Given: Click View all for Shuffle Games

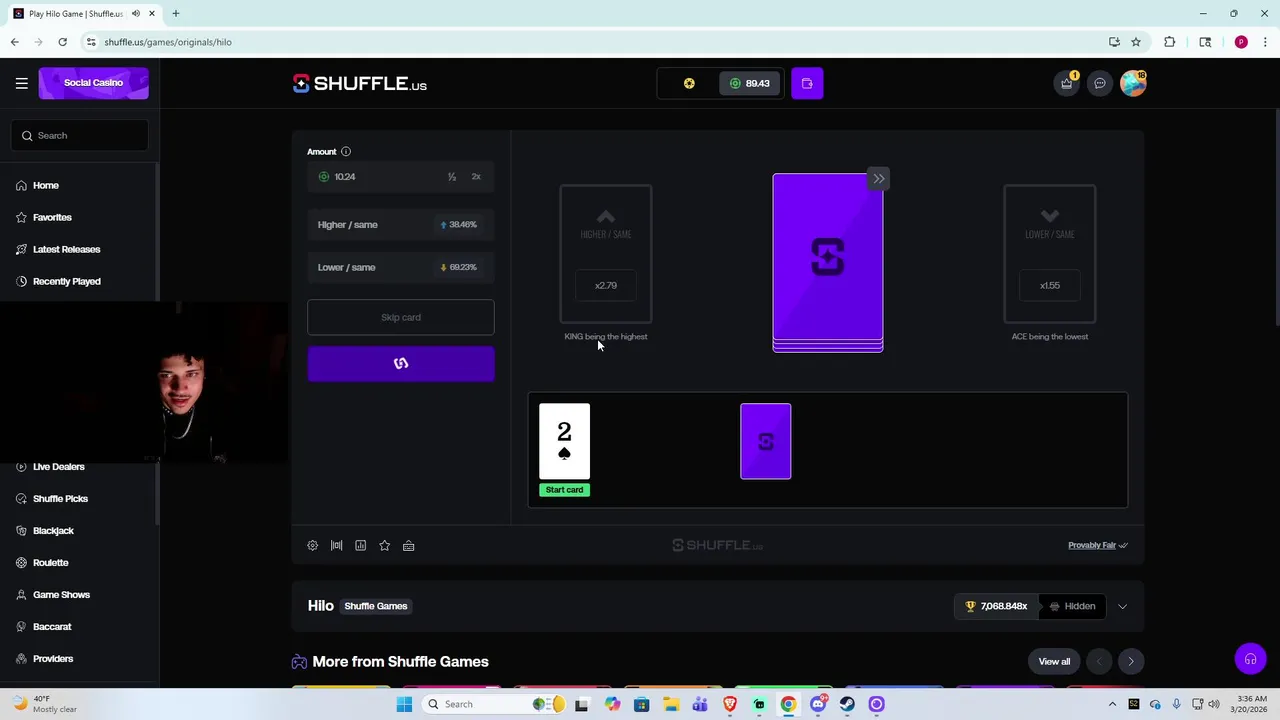Looking at the screenshot, I should (x=1054, y=661).
